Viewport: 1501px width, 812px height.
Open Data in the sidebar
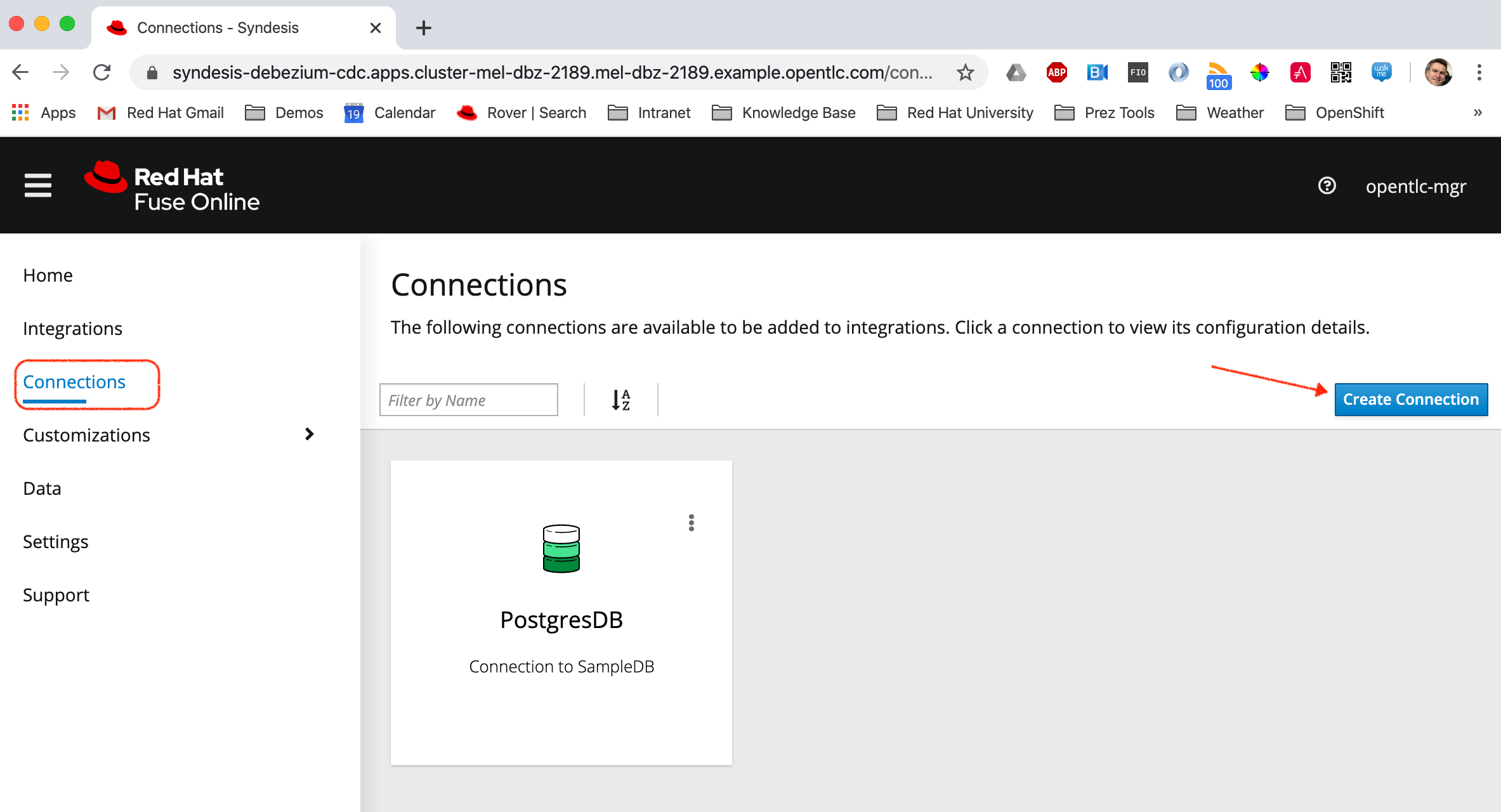[42, 488]
